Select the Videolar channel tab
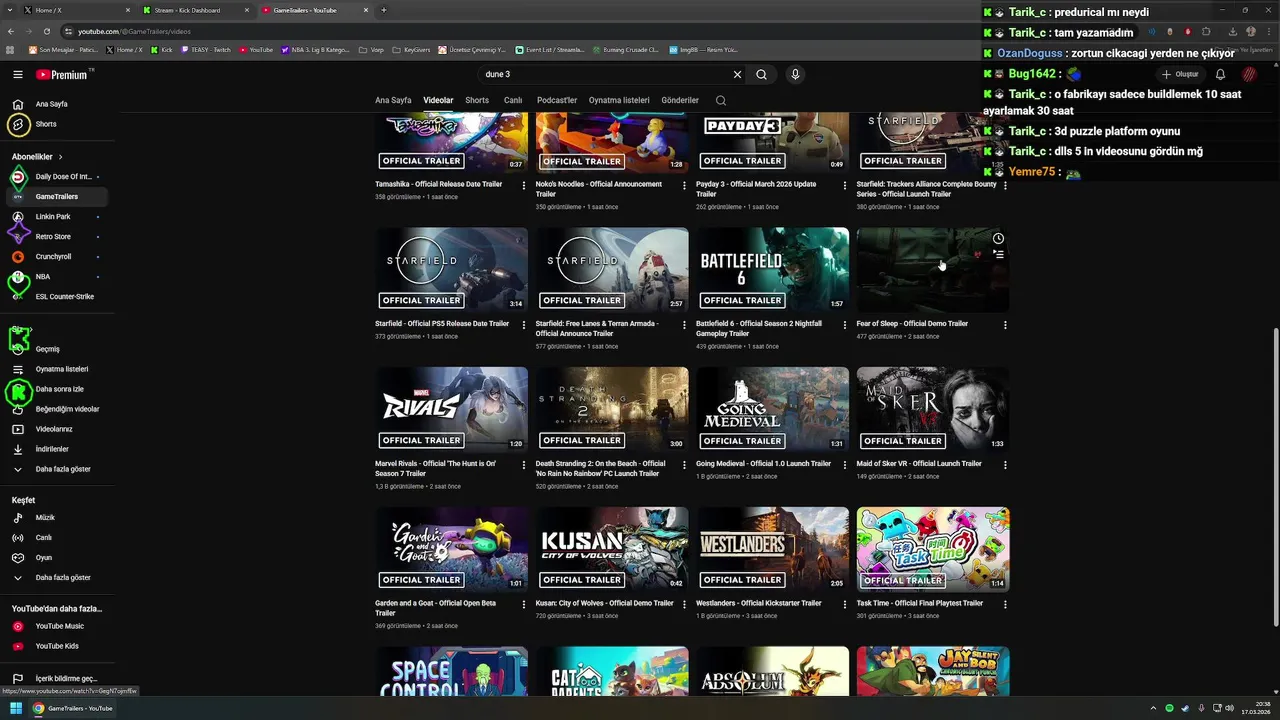The image size is (1280, 720). pyautogui.click(x=438, y=101)
